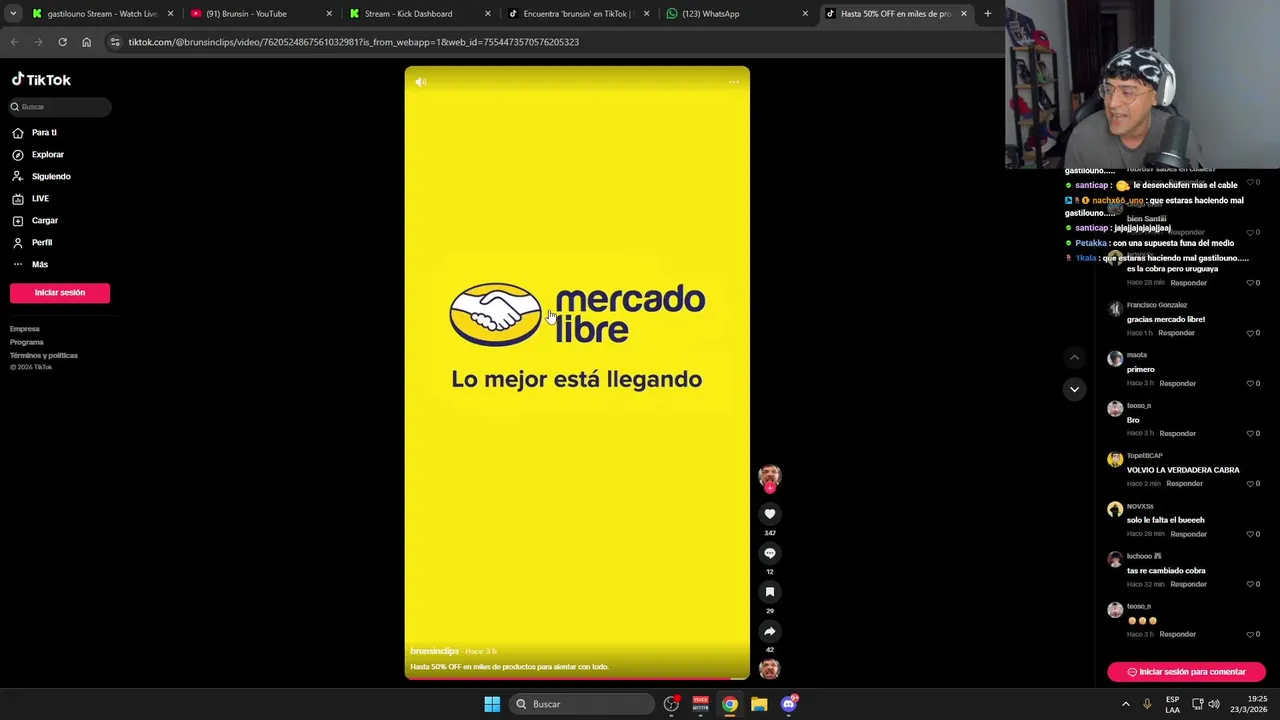Open the Programa footer link
The height and width of the screenshot is (720, 1280).
pos(27,342)
